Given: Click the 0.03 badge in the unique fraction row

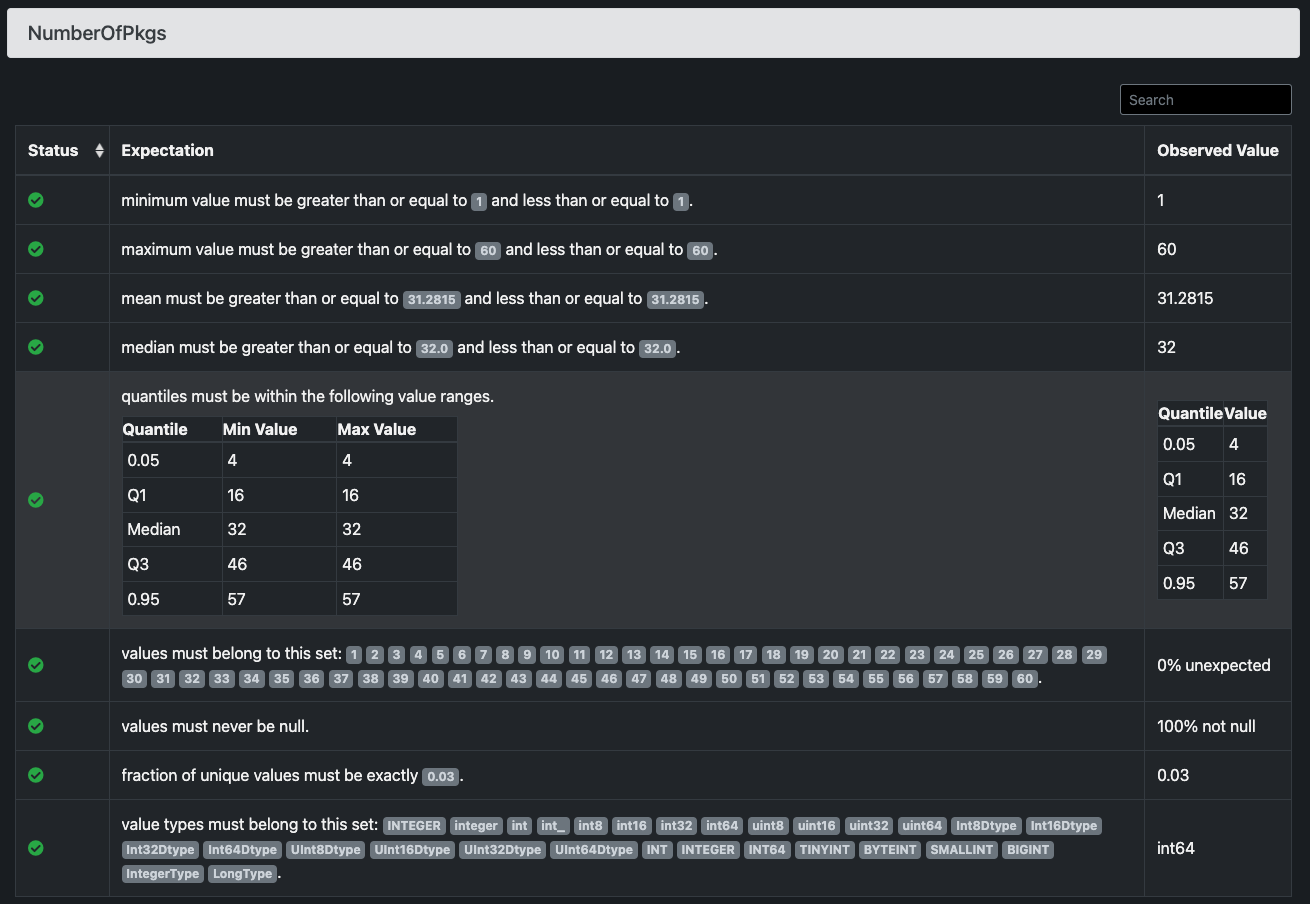Looking at the screenshot, I should [441, 776].
